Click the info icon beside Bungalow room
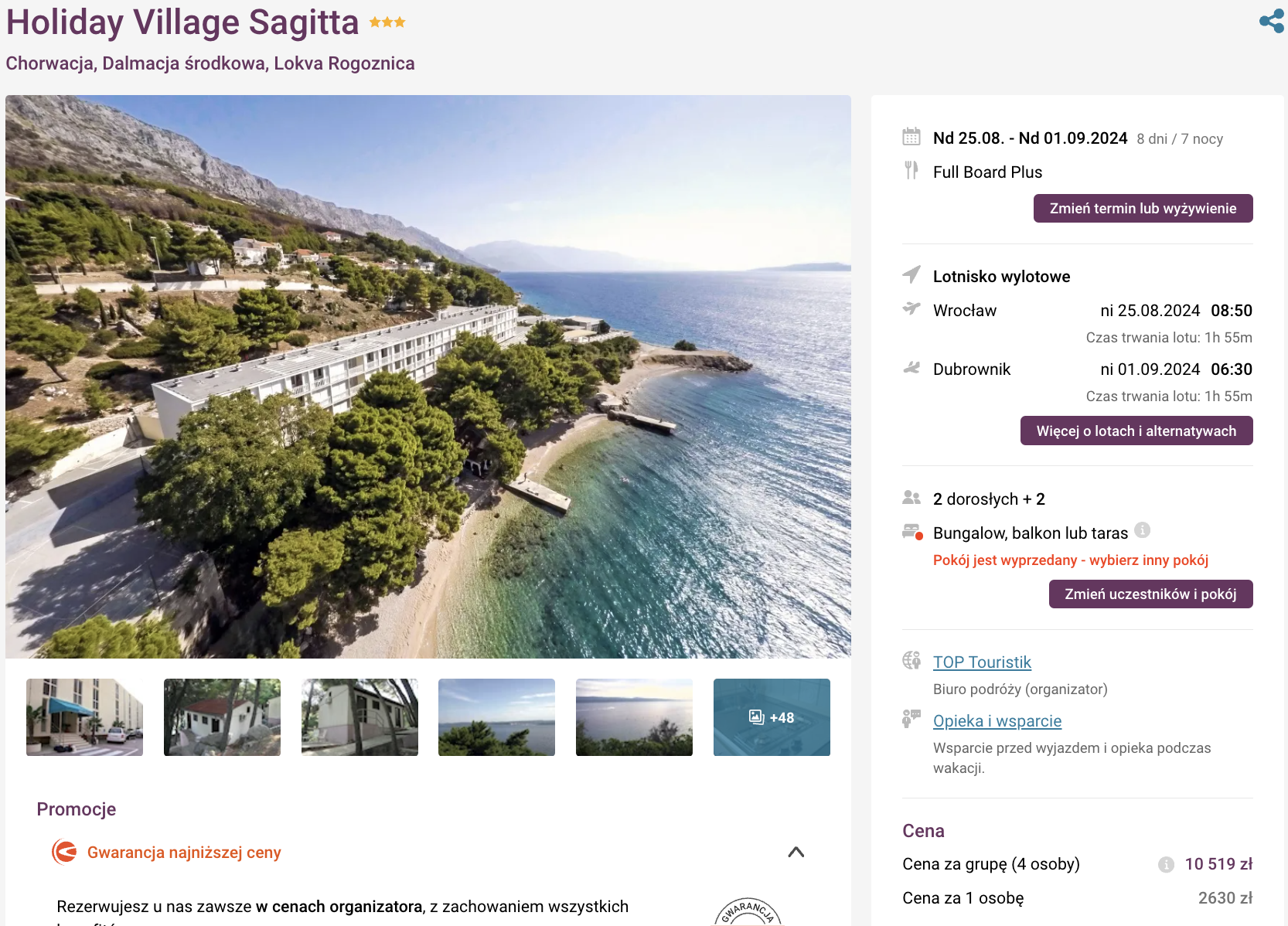The height and width of the screenshot is (926, 1288). pyautogui.click(x=1142, y=530)
